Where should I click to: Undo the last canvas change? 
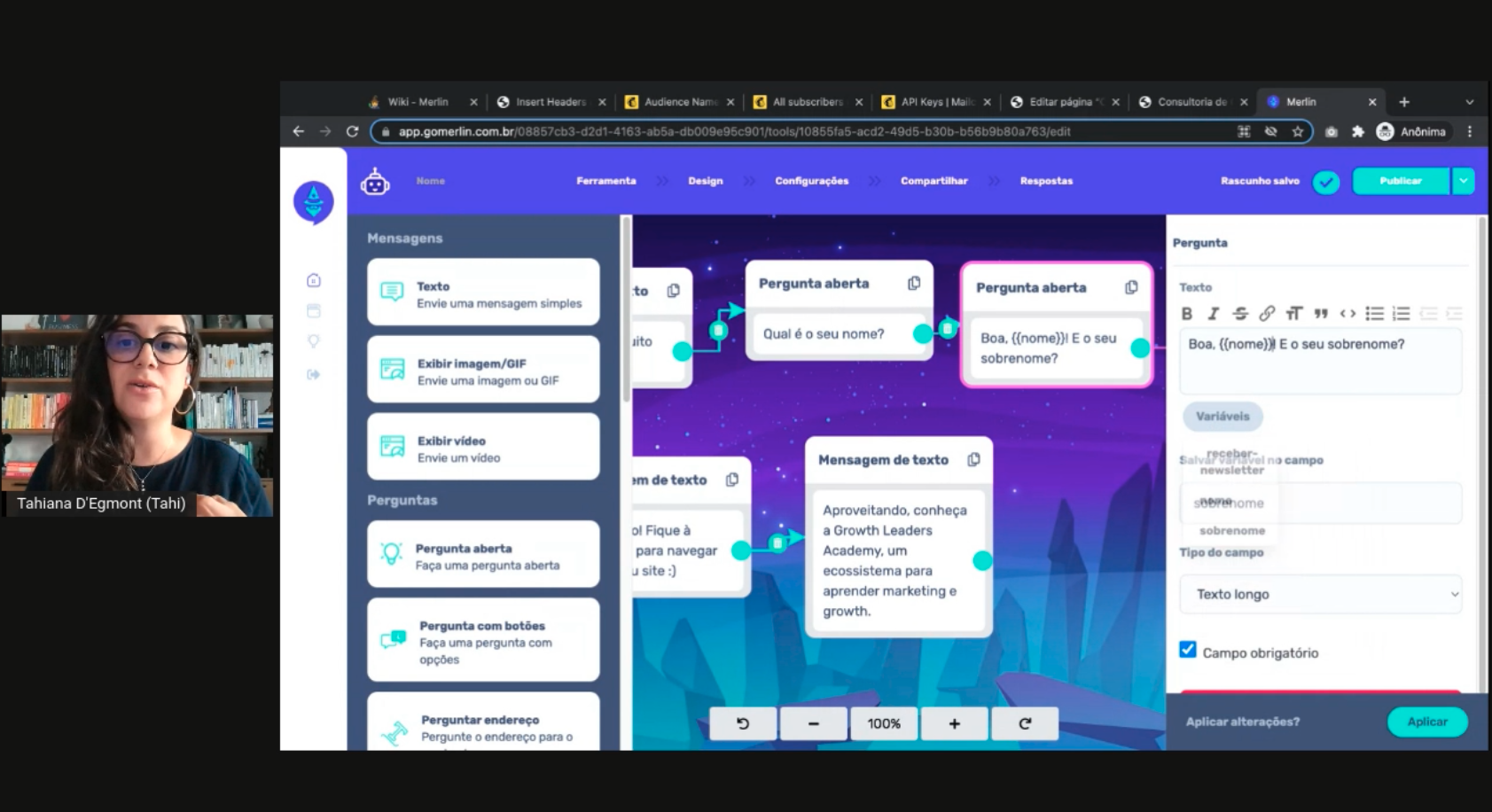743,723
